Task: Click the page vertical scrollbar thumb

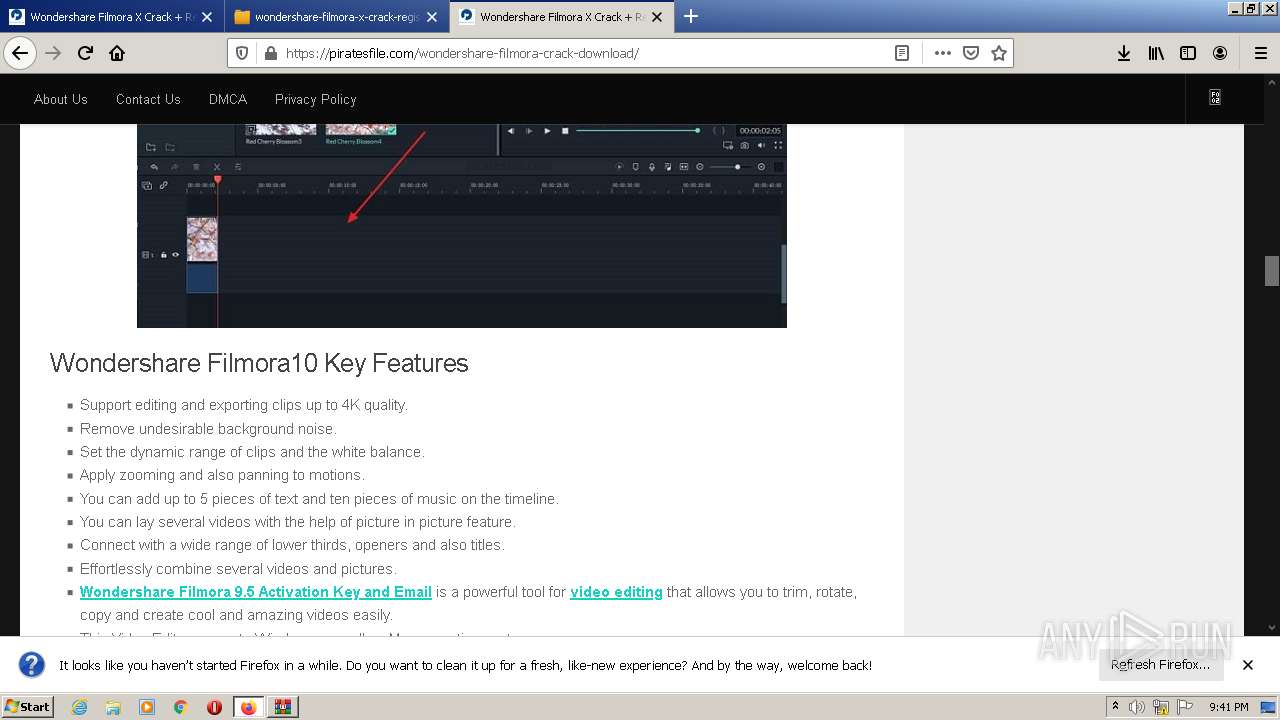Action: pyautogui.click(x=1272, y=271)
